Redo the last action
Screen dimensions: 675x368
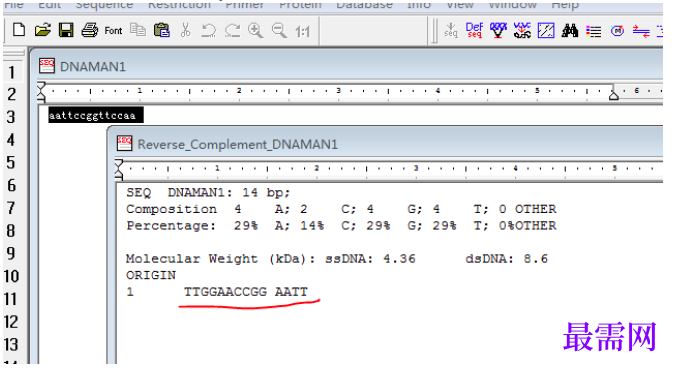pyautogui.click(x=232, y=30)
